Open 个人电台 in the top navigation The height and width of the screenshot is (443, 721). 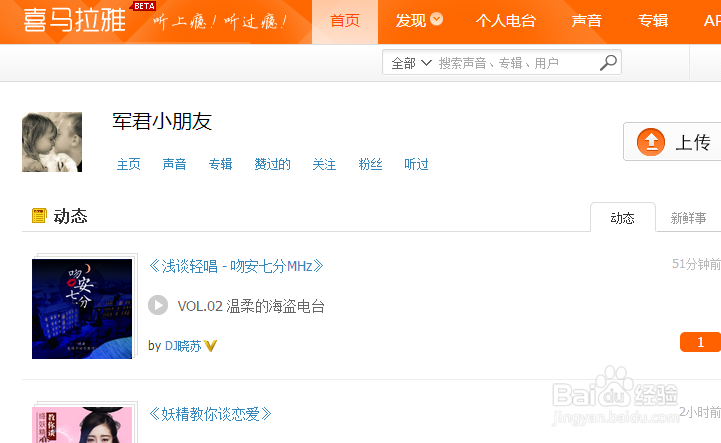pyautogui.click(x=506, y=21)
